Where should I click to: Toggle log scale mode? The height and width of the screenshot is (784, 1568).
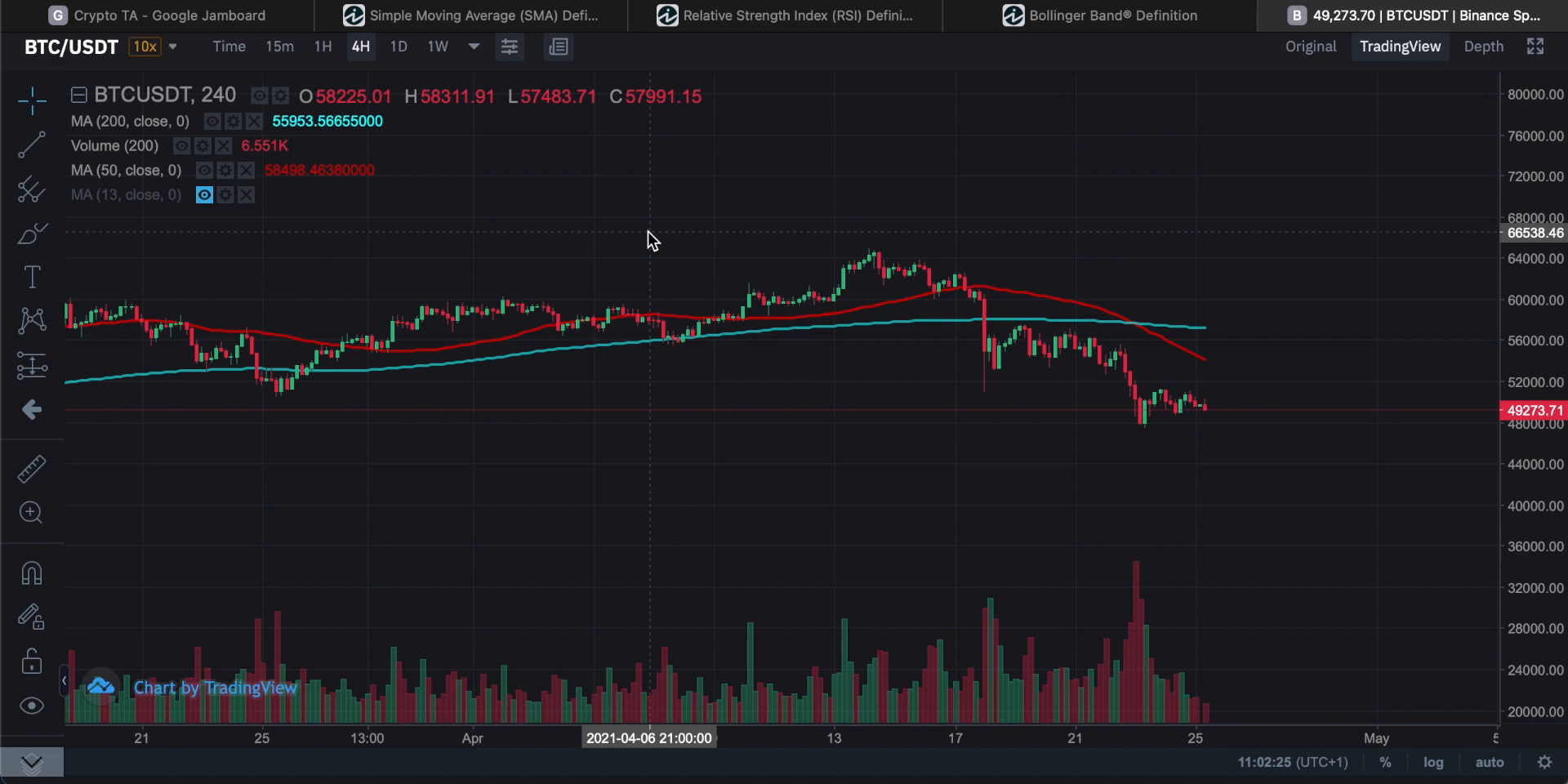click(1433, 762)
